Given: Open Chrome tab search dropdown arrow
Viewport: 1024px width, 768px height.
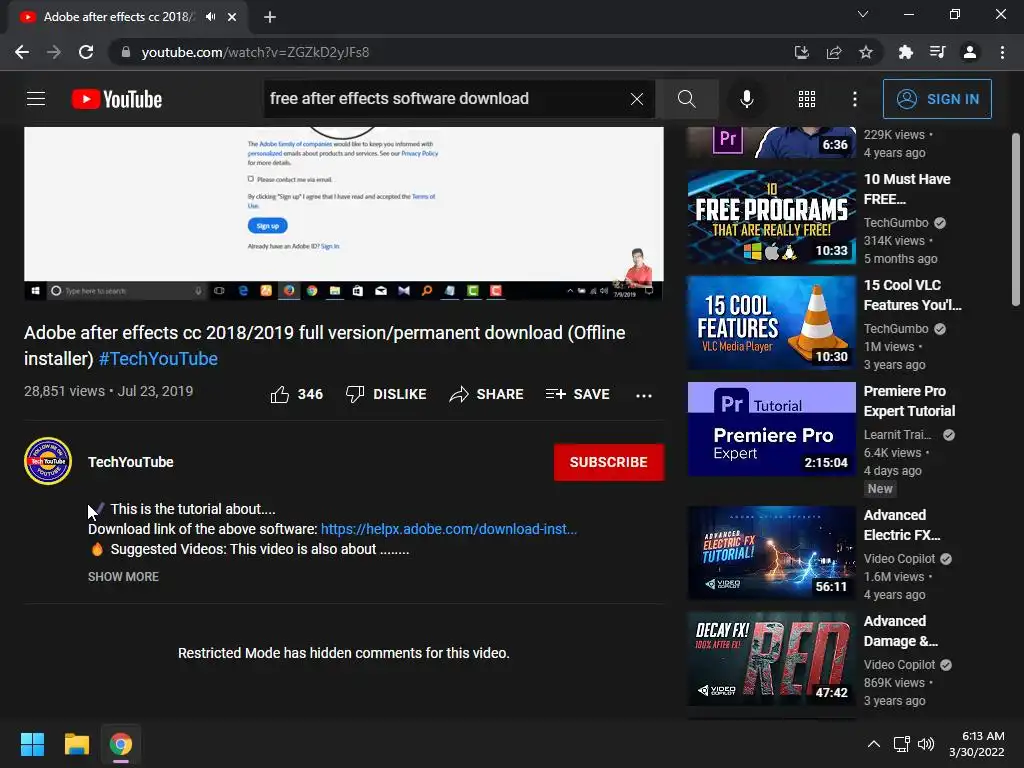Looking at the screenshot, I should click(863, 14).
